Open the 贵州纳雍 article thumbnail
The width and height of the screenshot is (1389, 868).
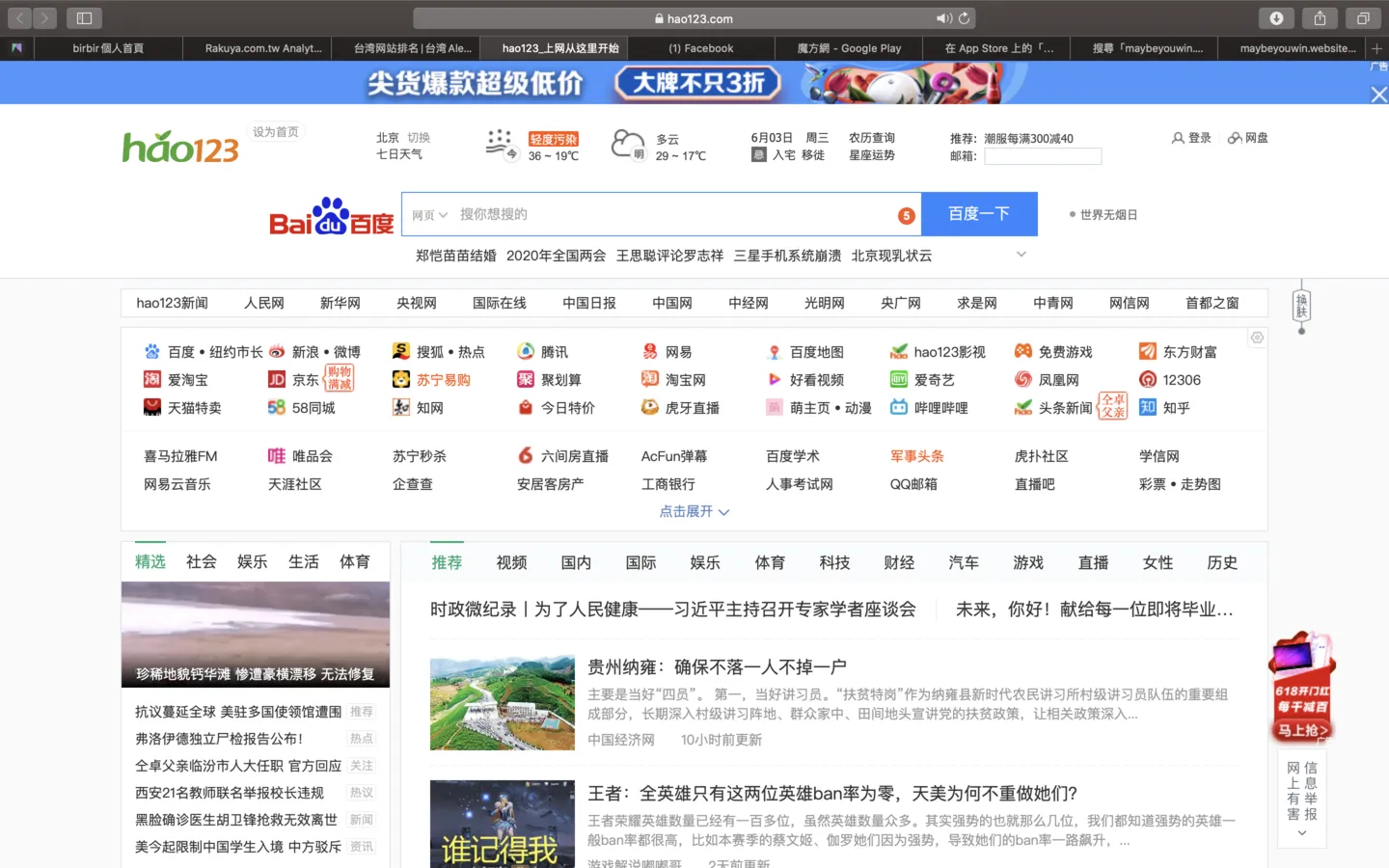point(503,704)
